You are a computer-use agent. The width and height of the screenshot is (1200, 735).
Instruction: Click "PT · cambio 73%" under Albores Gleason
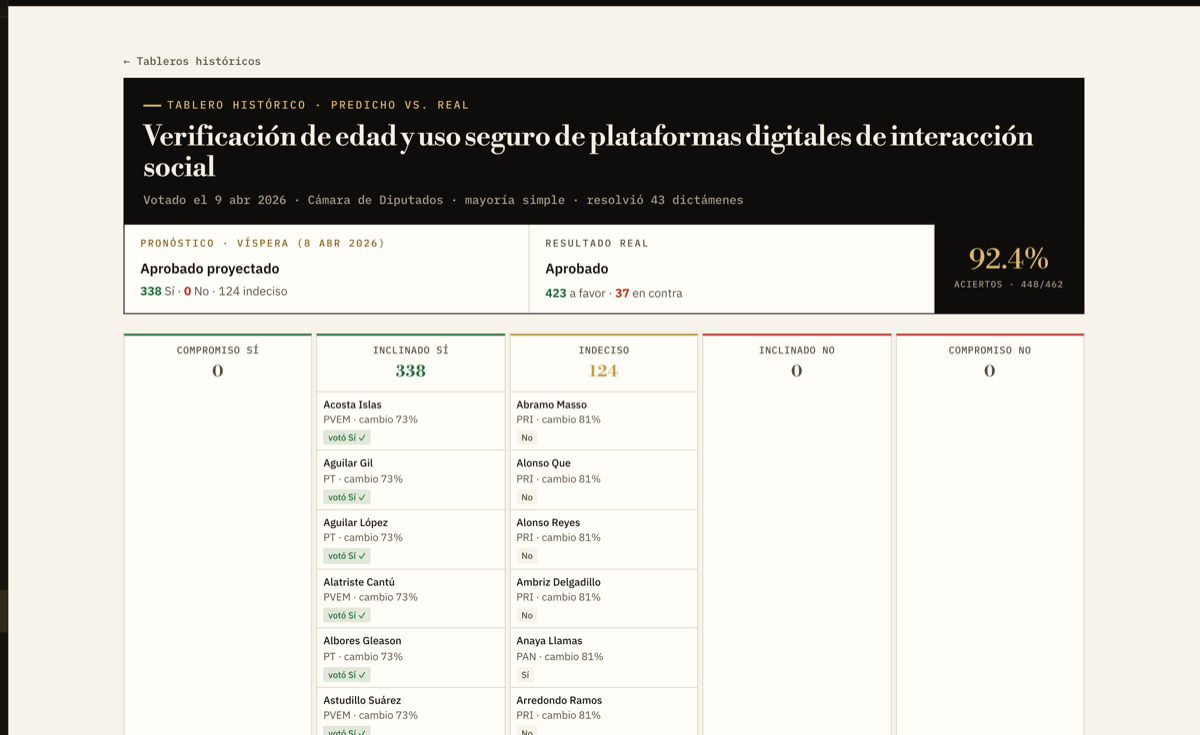click(x=363, y=657)
